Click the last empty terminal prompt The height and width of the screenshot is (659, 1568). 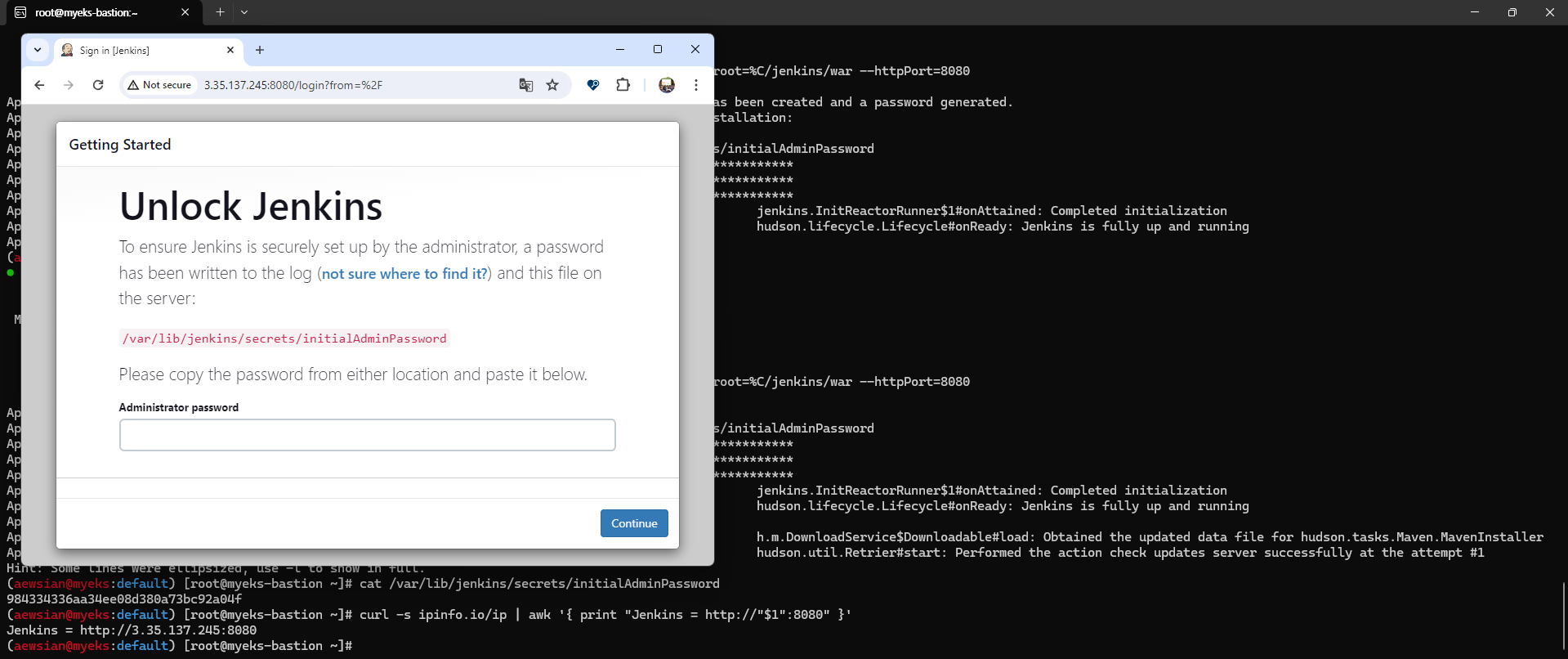tap(180, 646)
